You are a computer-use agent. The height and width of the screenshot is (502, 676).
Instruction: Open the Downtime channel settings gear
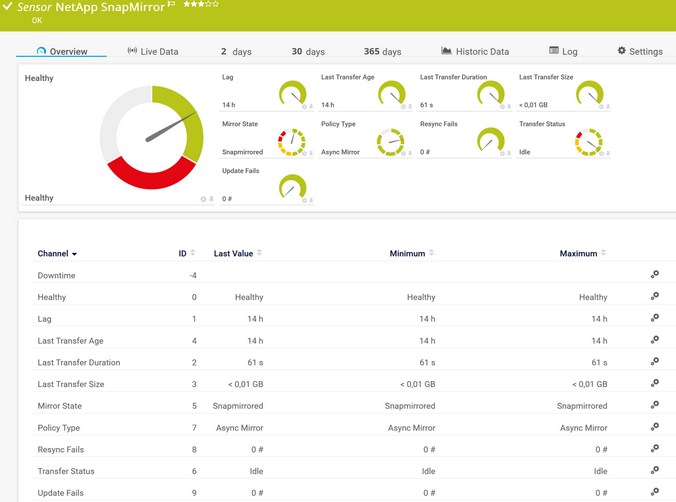coord(654,275)
